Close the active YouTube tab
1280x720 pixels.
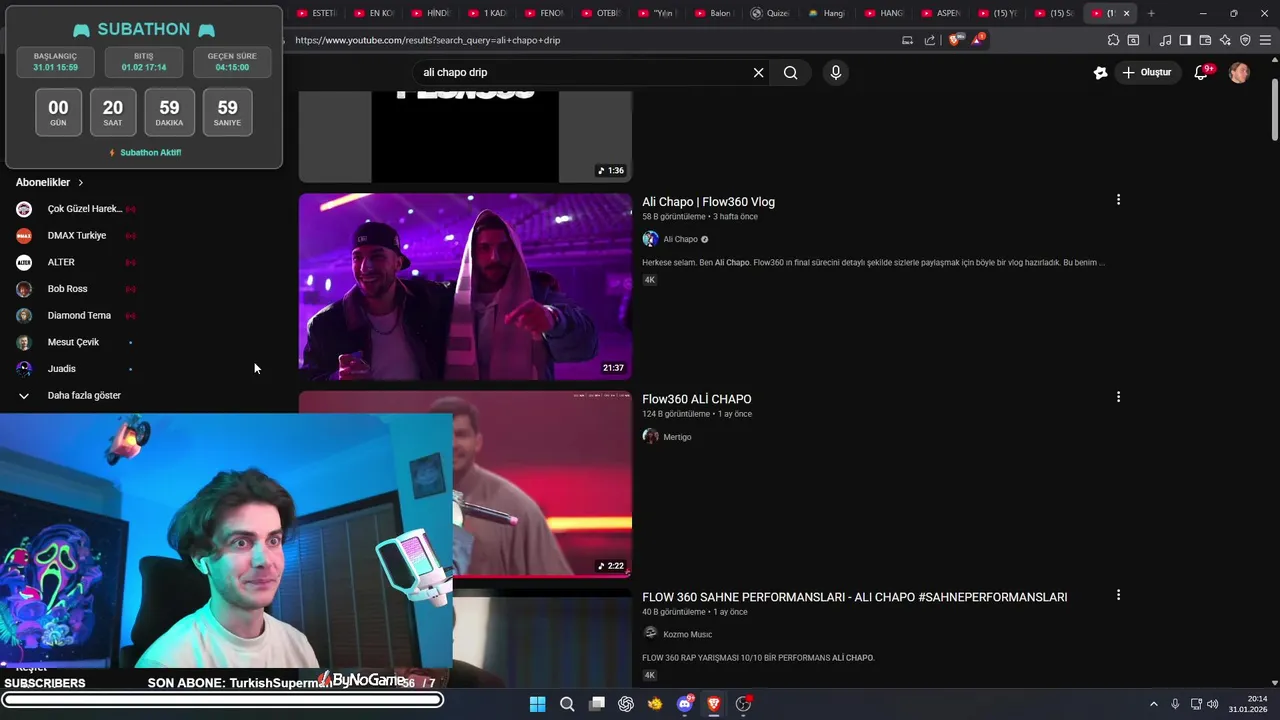click(1127, 13)
